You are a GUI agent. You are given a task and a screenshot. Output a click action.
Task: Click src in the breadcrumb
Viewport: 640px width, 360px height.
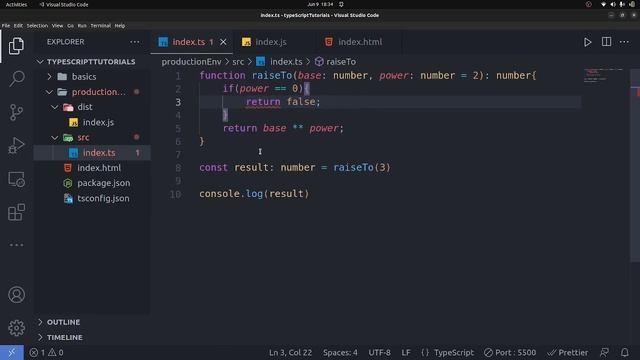(x=238, y=62)
